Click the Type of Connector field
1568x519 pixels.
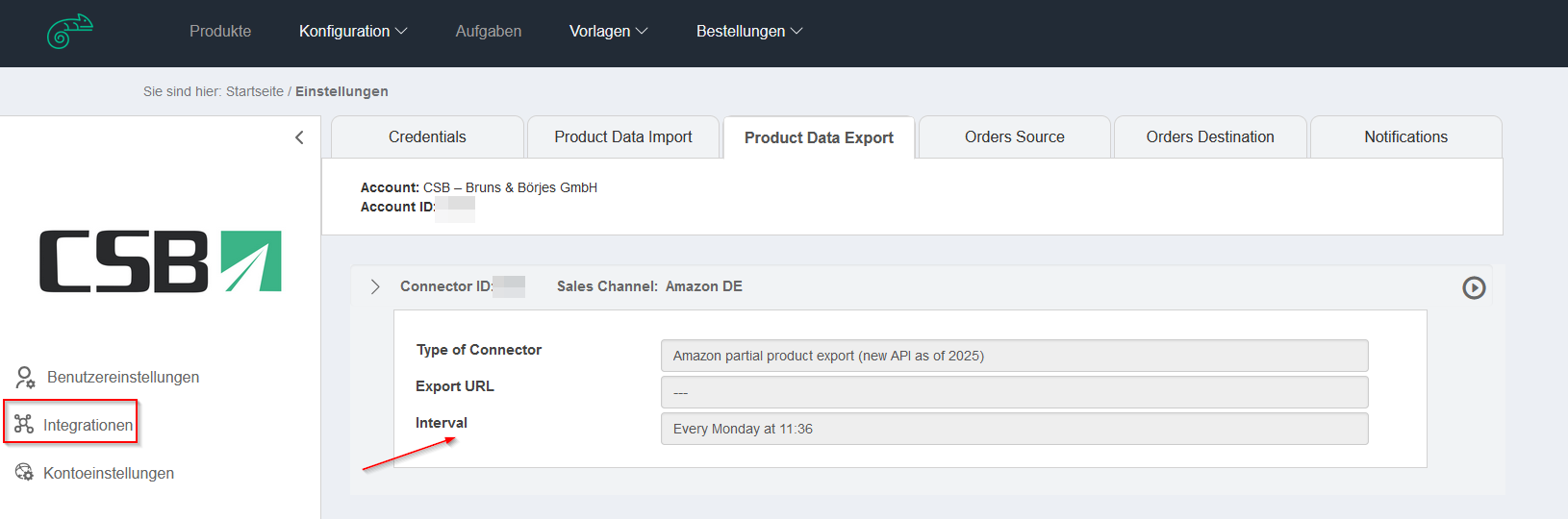(1015, 356)
